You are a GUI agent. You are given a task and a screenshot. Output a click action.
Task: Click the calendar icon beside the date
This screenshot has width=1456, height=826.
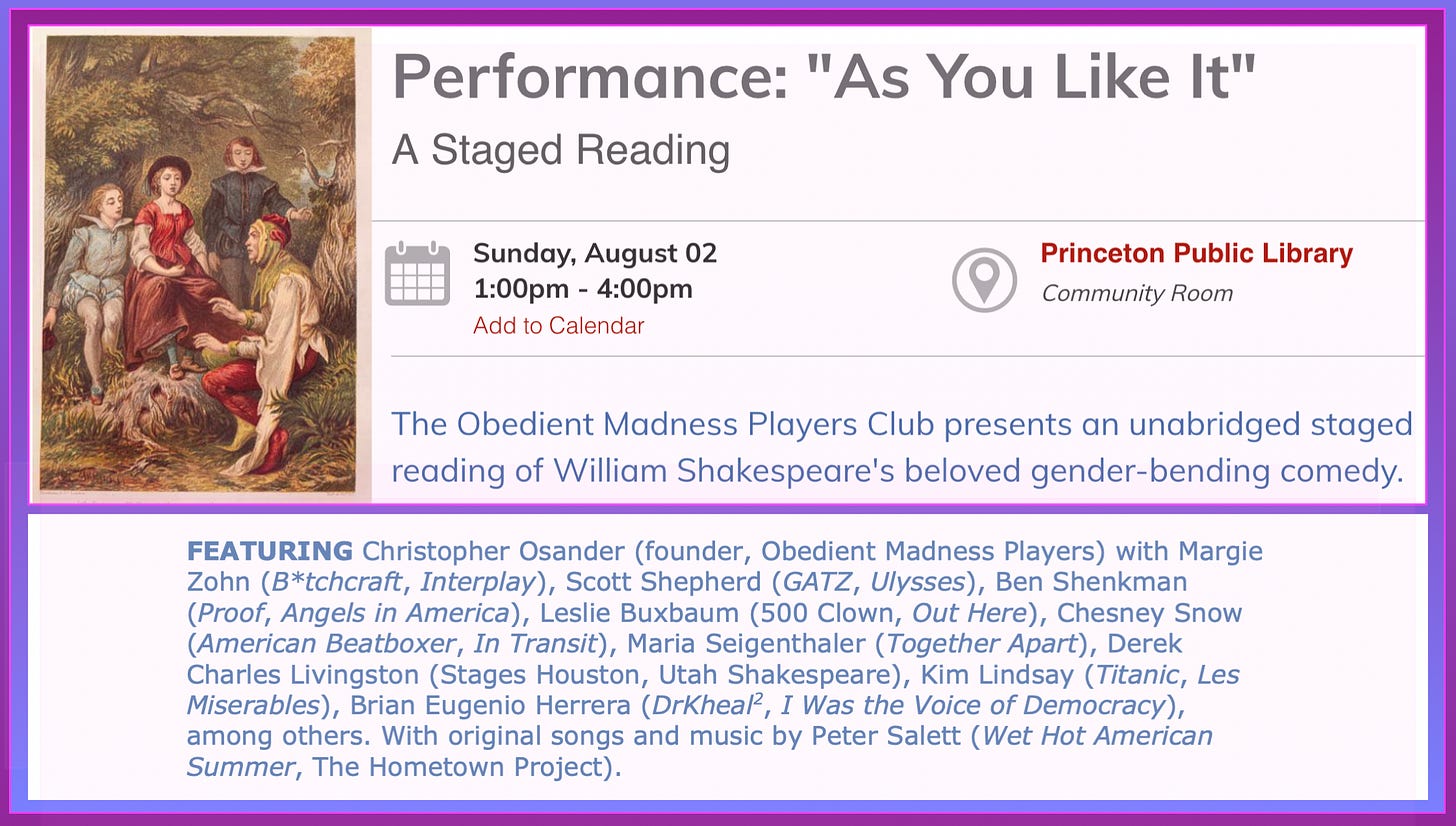418,273
